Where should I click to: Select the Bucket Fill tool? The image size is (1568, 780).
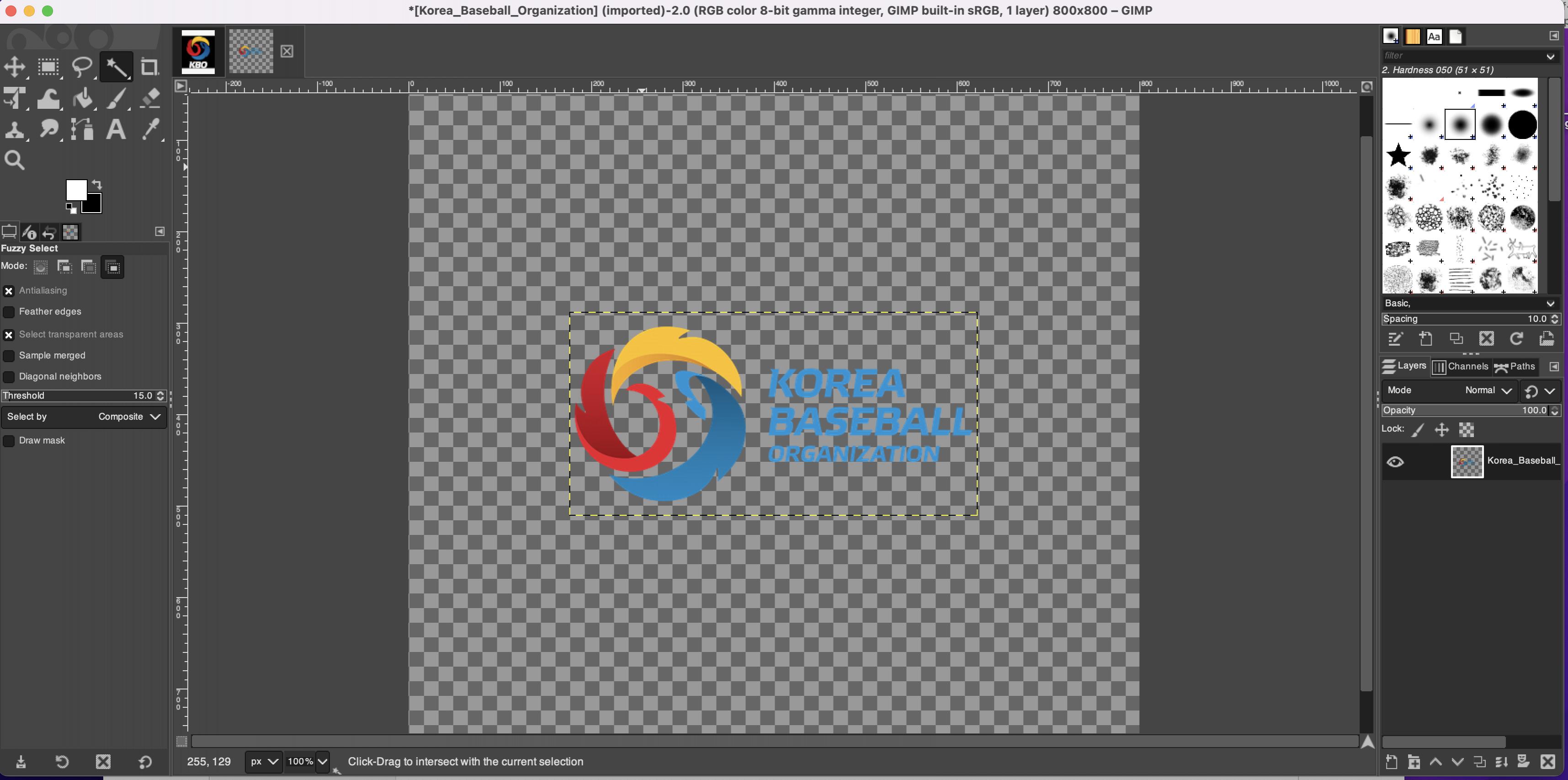(x=82, y=98)
